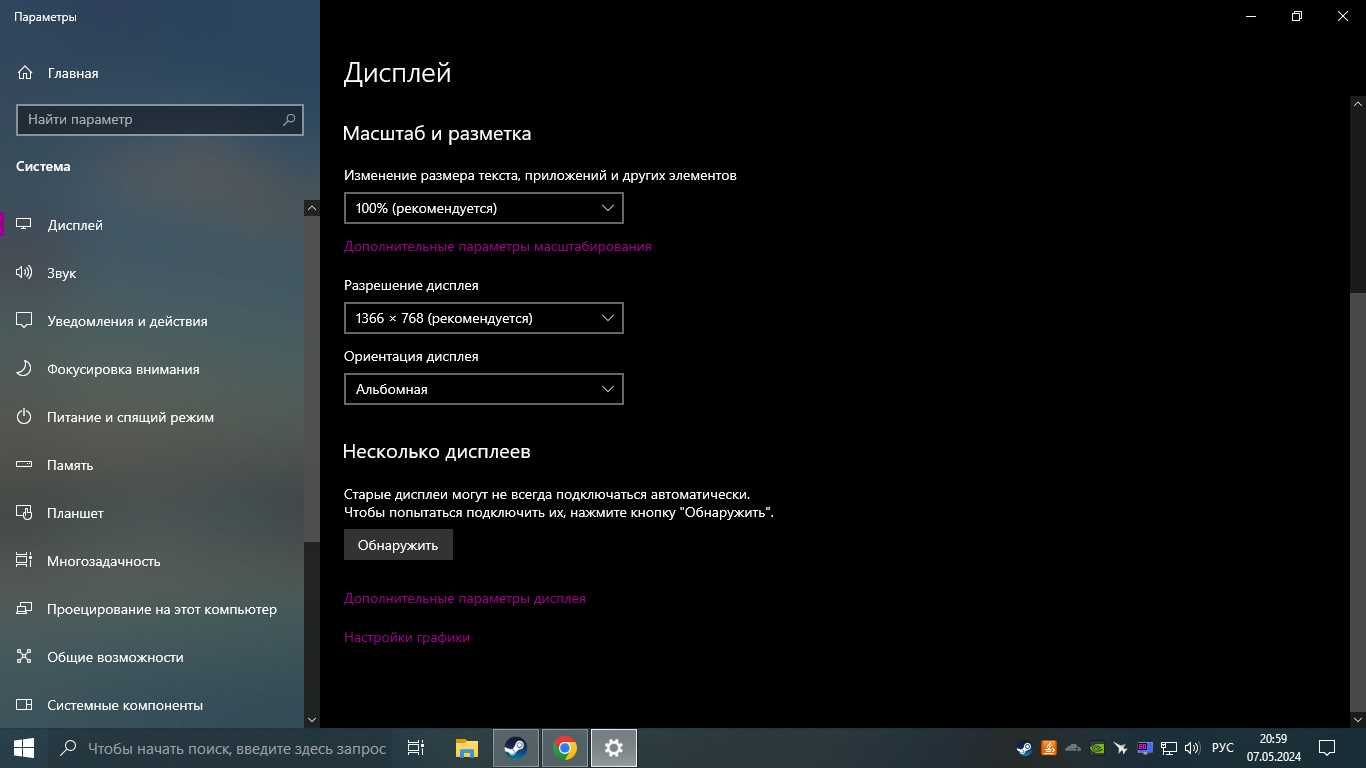
Task: Open the clock and date flyout
Action: coord(1273,748)
